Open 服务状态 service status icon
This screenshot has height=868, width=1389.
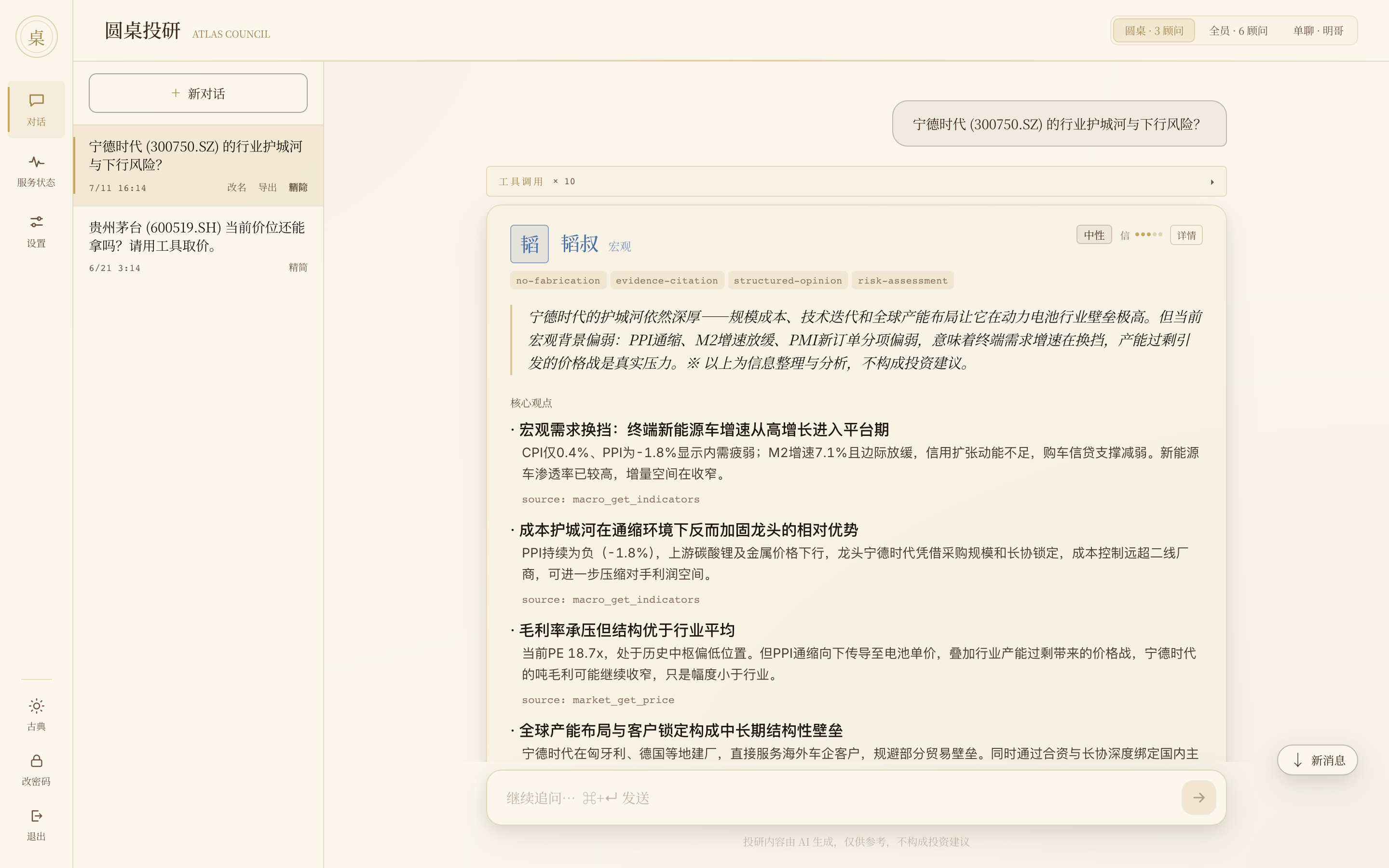pos(36,171)
